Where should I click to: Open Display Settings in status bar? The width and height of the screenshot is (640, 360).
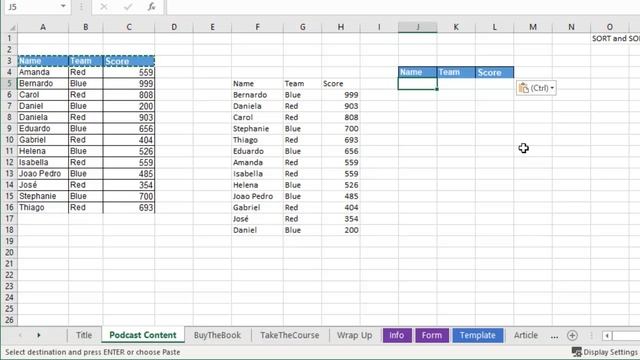coord(605,352)
